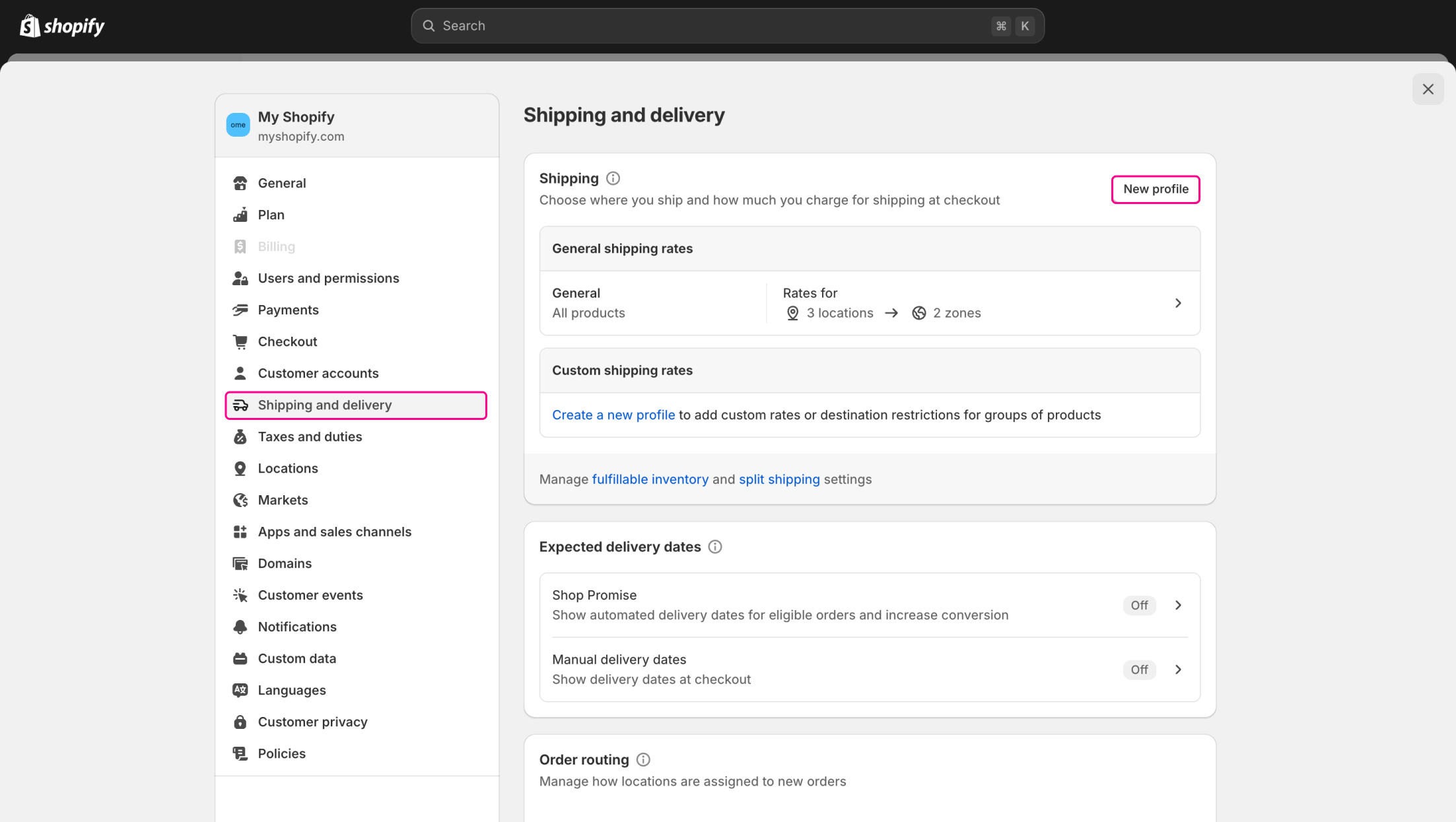Screen dimensions: 1456x822
Task: Click the Policies icon in the sidebar
Action: [x=240, y=753]
